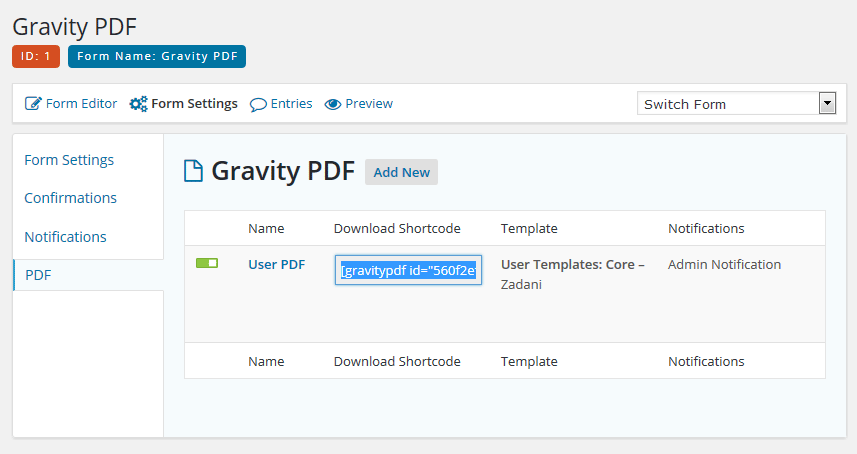Open the Form Settings sidebar tab
857x454 pixels.
pyautogui.click(x=69, y=160)
